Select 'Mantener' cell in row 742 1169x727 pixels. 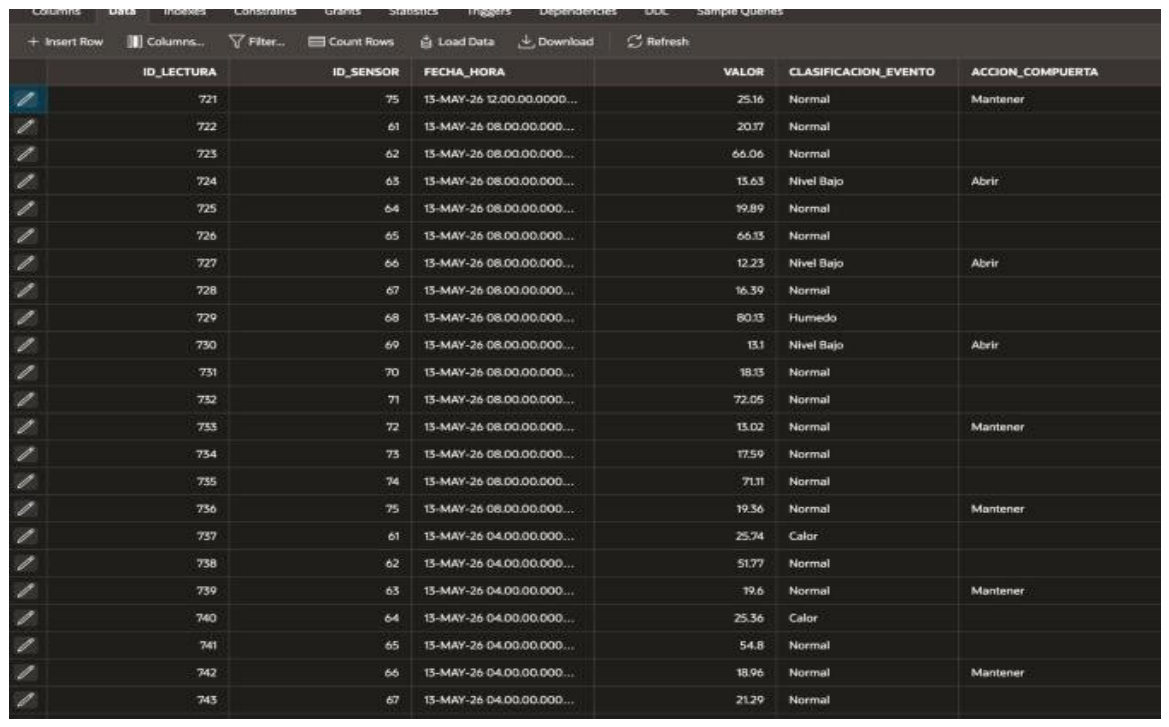pos(1059,673)
